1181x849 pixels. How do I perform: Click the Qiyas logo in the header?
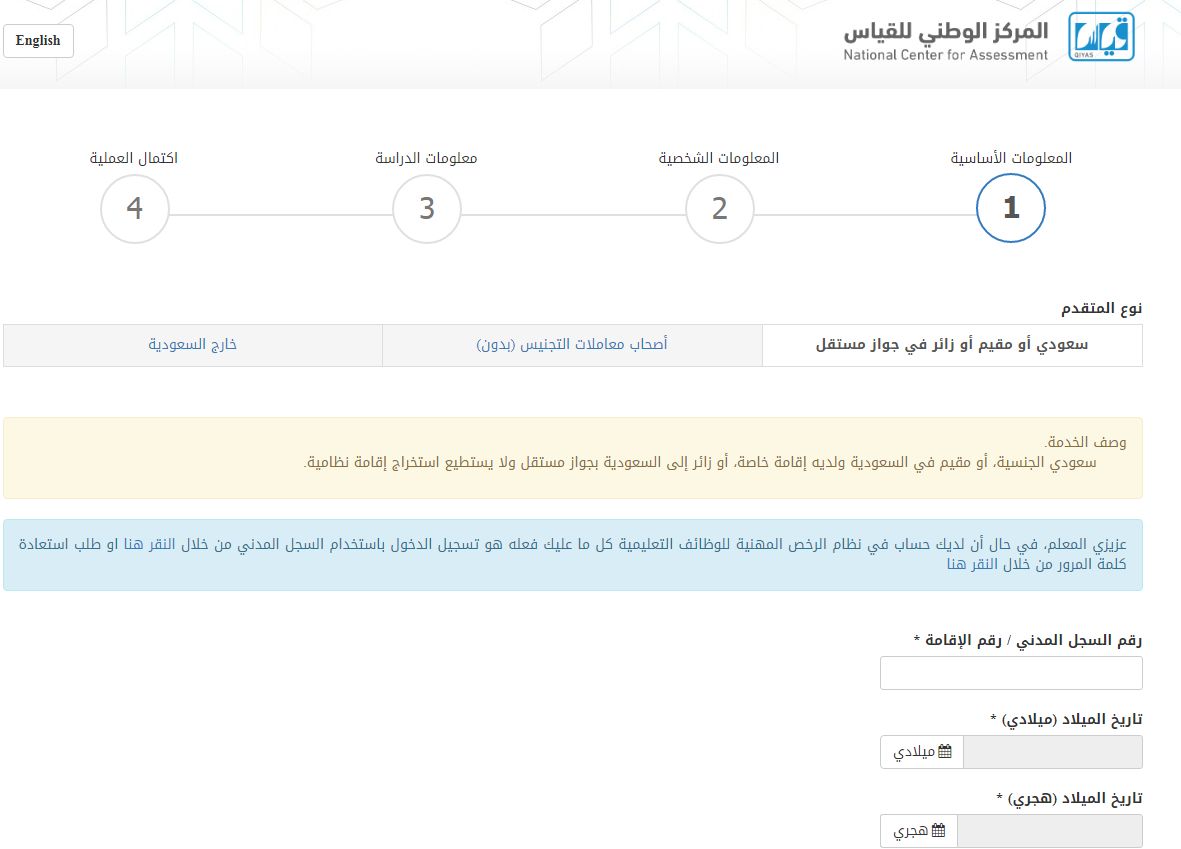[x=1103, y=38]
